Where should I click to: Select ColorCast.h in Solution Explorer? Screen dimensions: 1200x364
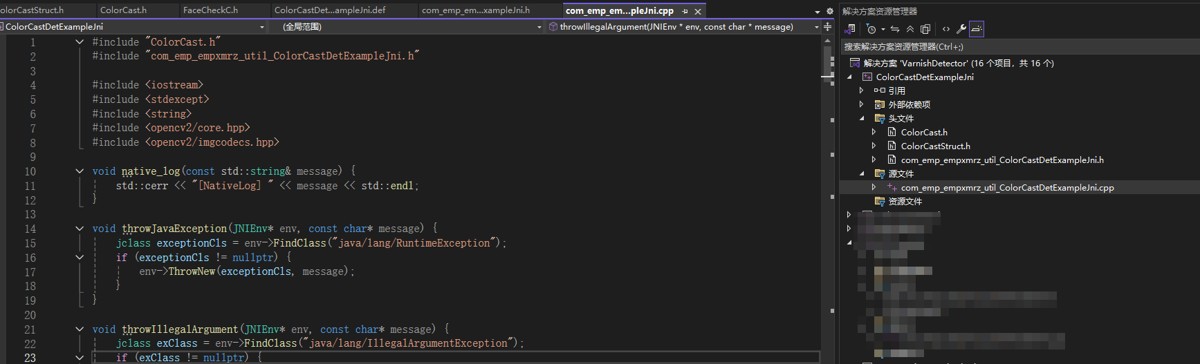924,132
